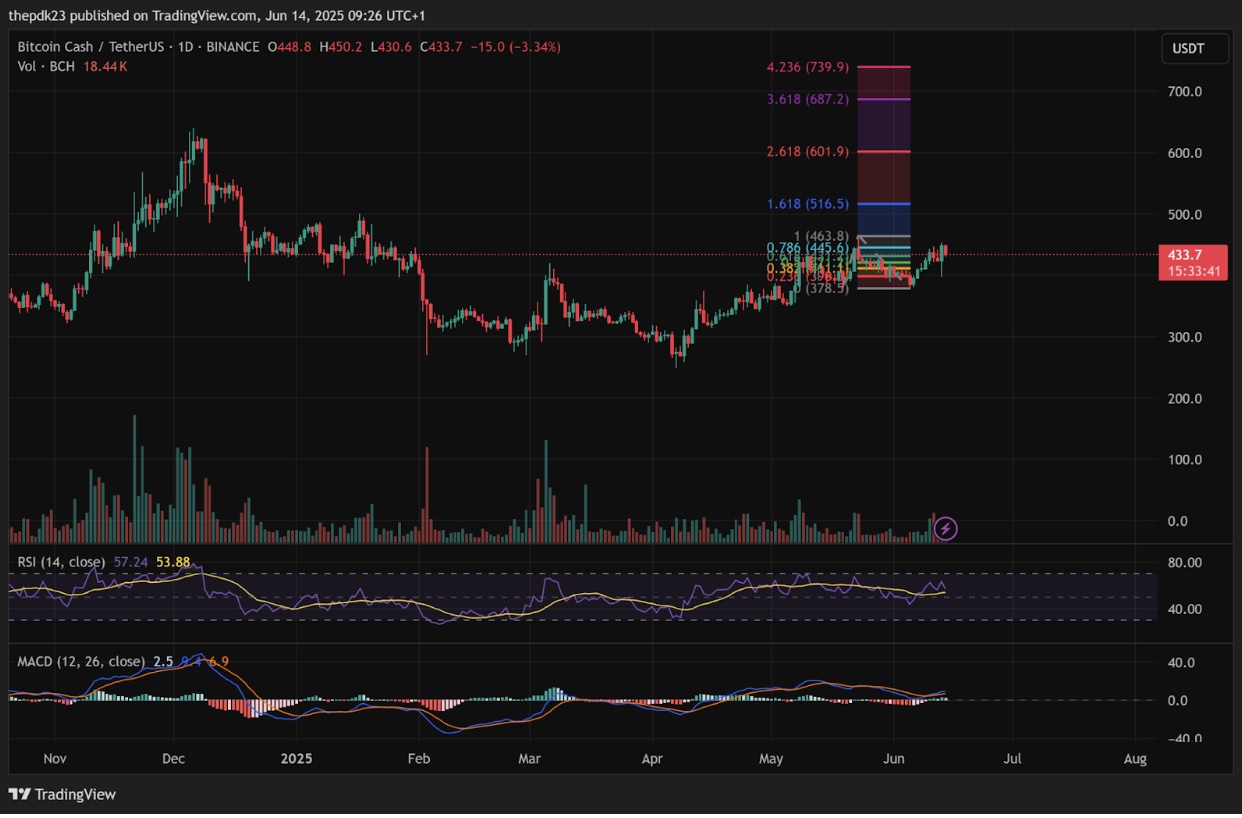Click the red current price tag 433.7

click(1185, 255)
